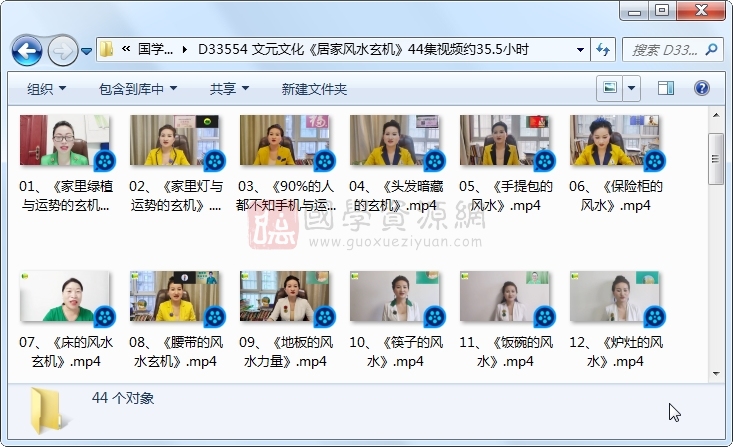This screenshot has height=447, width=733.
Task: Click the file name 01、《家里绿植与运势的玄机...
Action: pyautogui.click(x=66, y=196)
